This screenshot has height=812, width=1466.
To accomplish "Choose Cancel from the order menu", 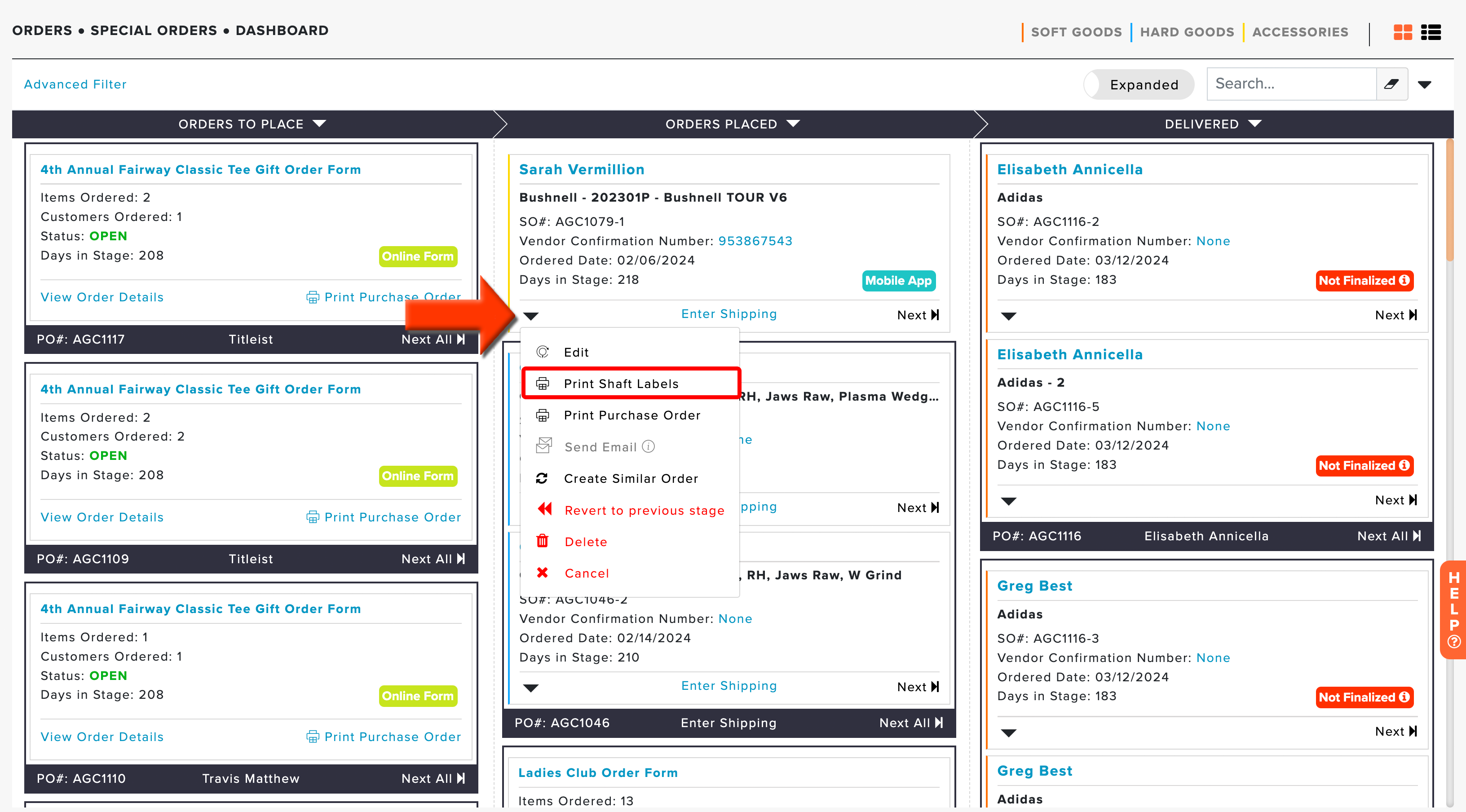I will click(x=630, y=574).
